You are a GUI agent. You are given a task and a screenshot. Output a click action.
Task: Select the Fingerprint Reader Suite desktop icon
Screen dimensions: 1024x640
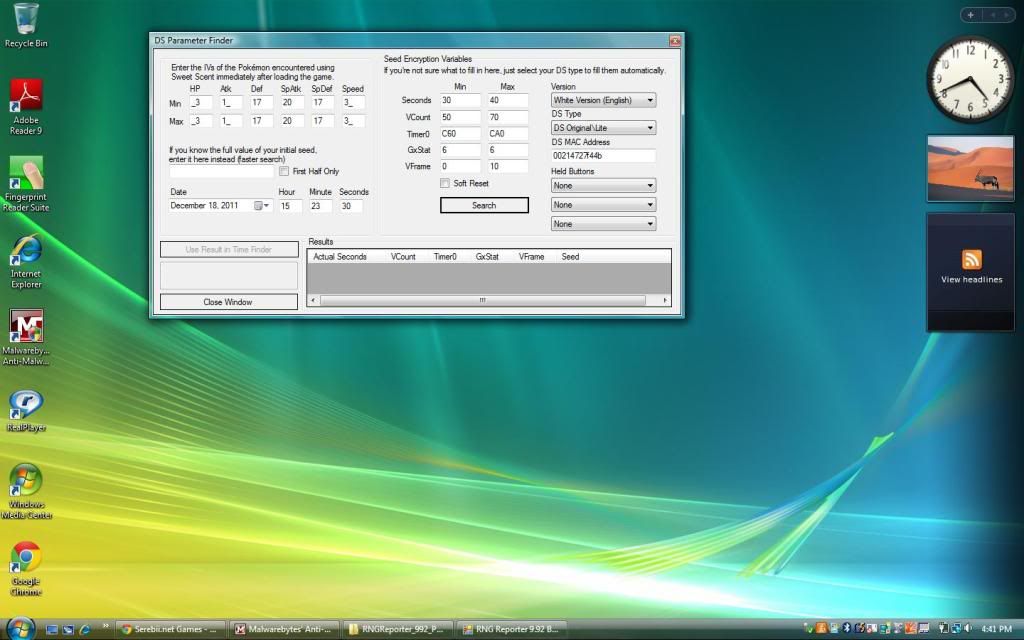coord(25,184)
